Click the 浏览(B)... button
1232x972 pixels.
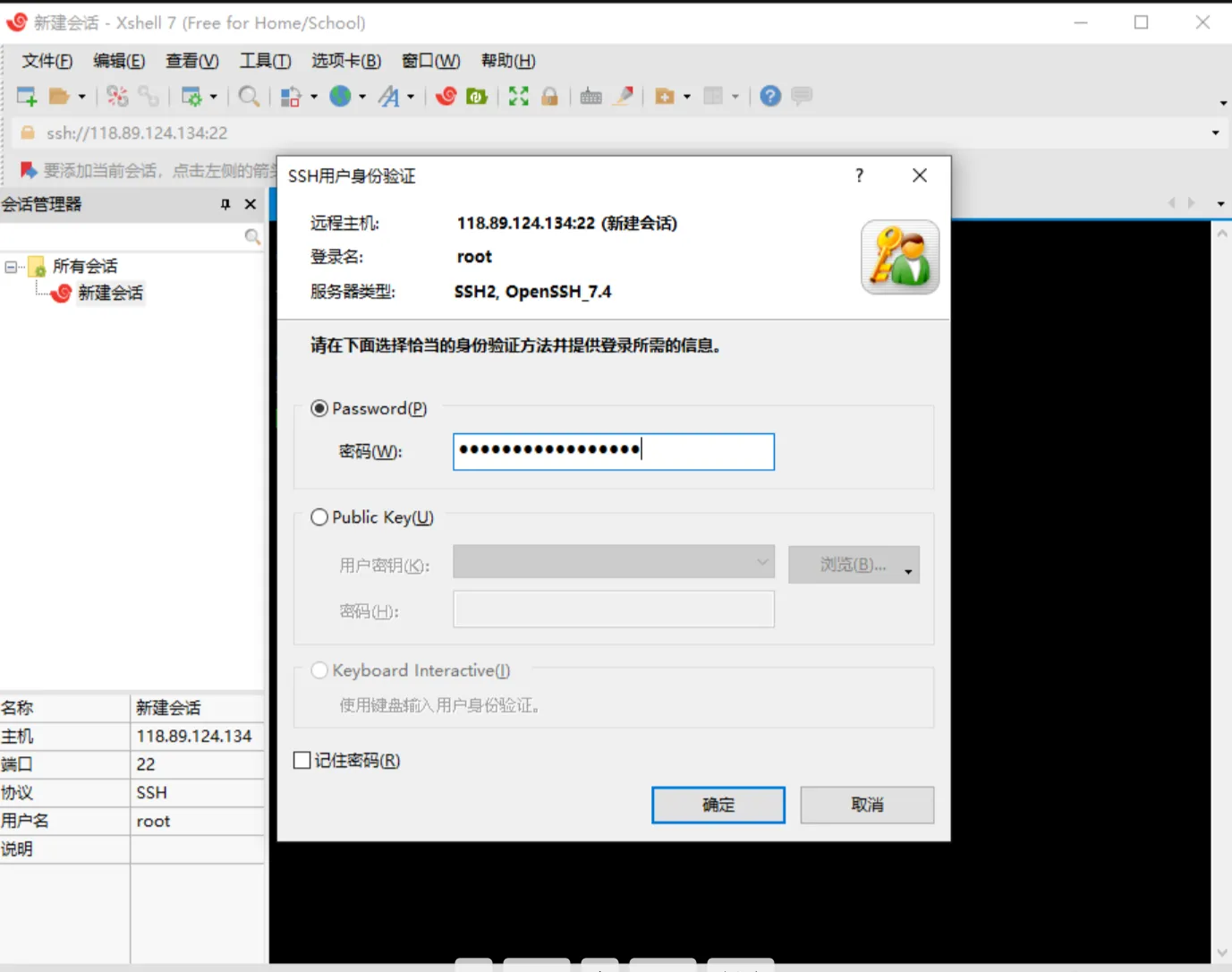coord(854,565)
